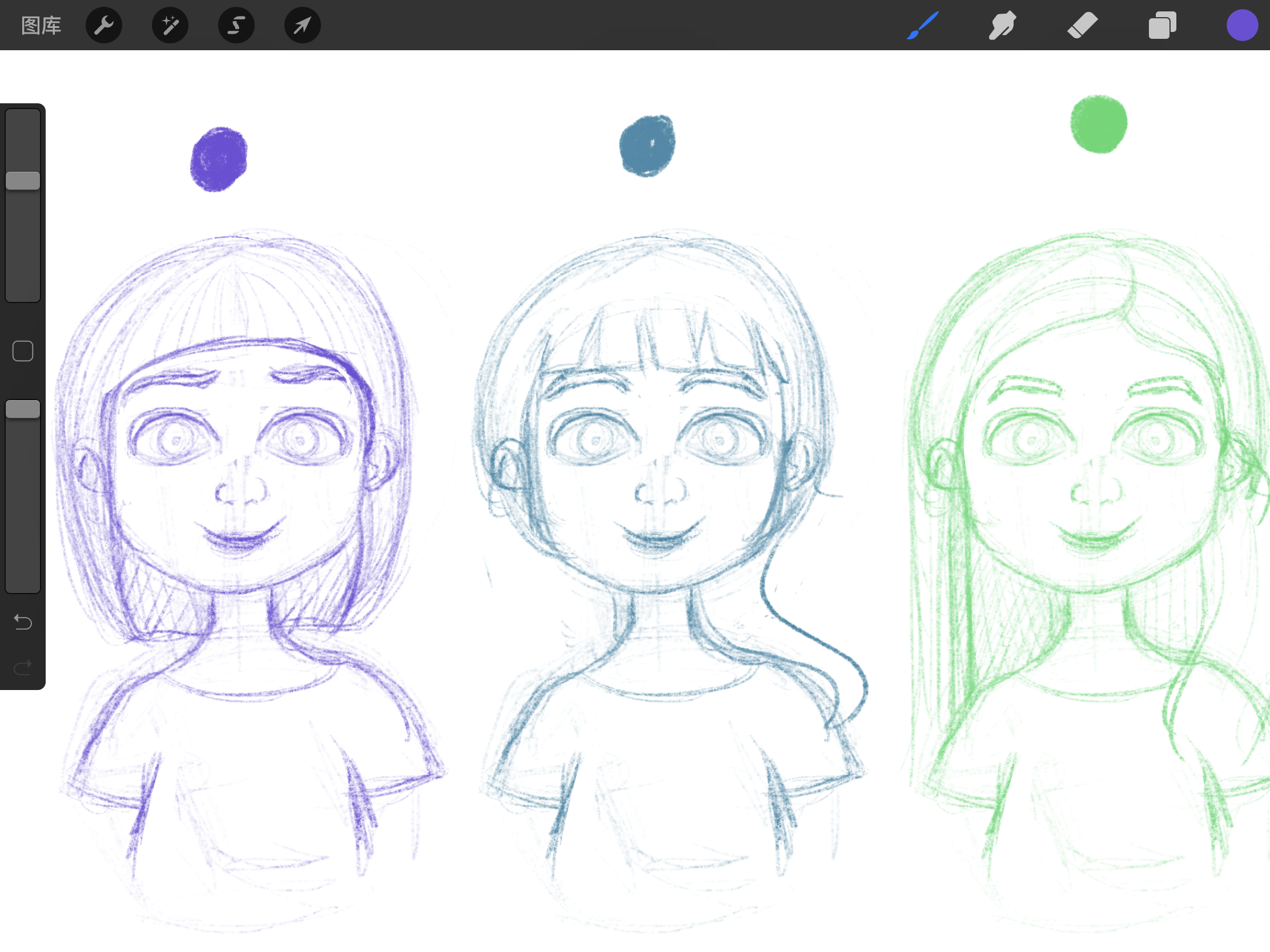Select the Smudge tool
This screenshot has height=952, width=1270.
(x=1002, y=25)
